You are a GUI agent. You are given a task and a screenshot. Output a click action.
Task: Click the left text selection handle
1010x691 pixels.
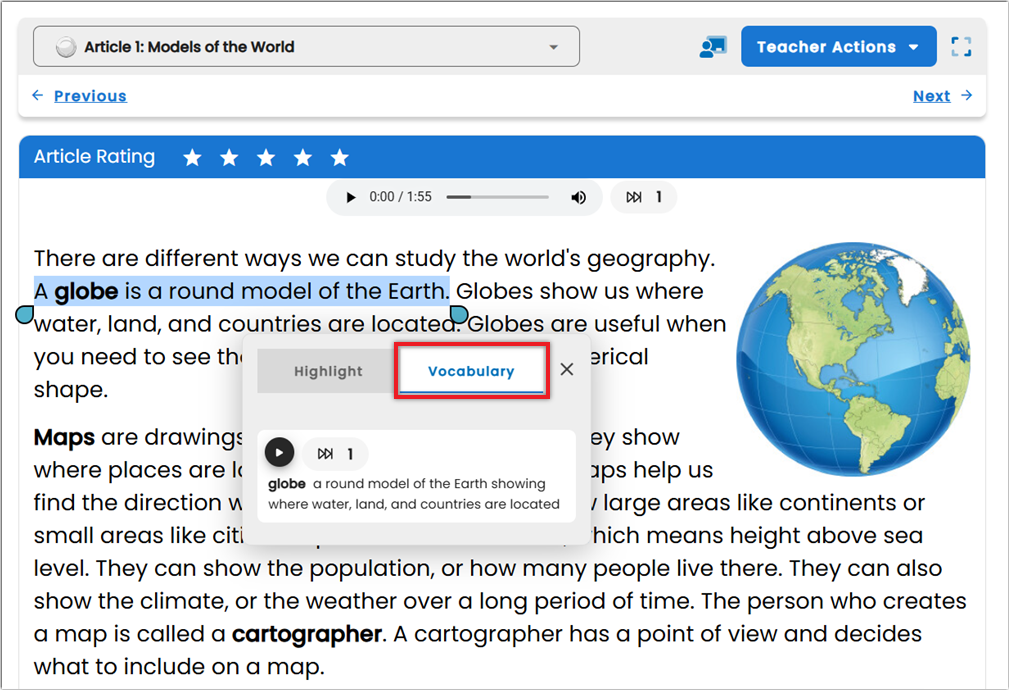point(24,314)
